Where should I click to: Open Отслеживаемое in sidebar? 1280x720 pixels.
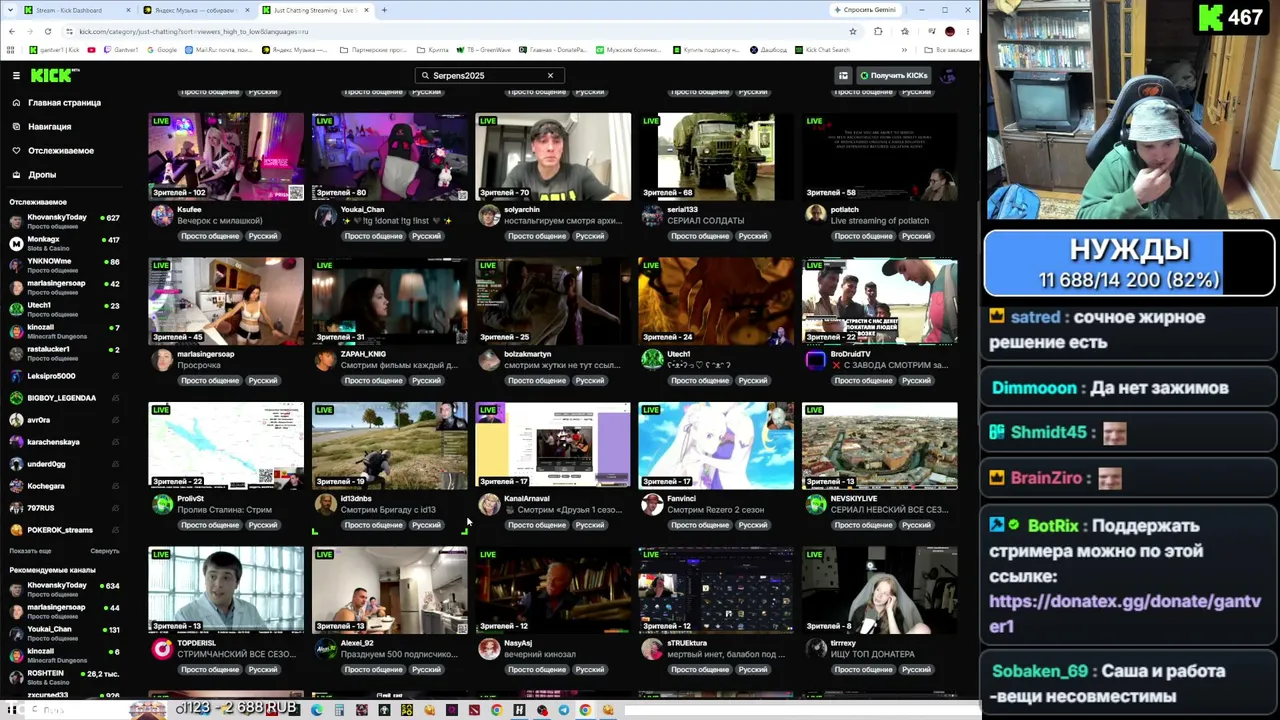pyautogui.click(x=60, y=151)
